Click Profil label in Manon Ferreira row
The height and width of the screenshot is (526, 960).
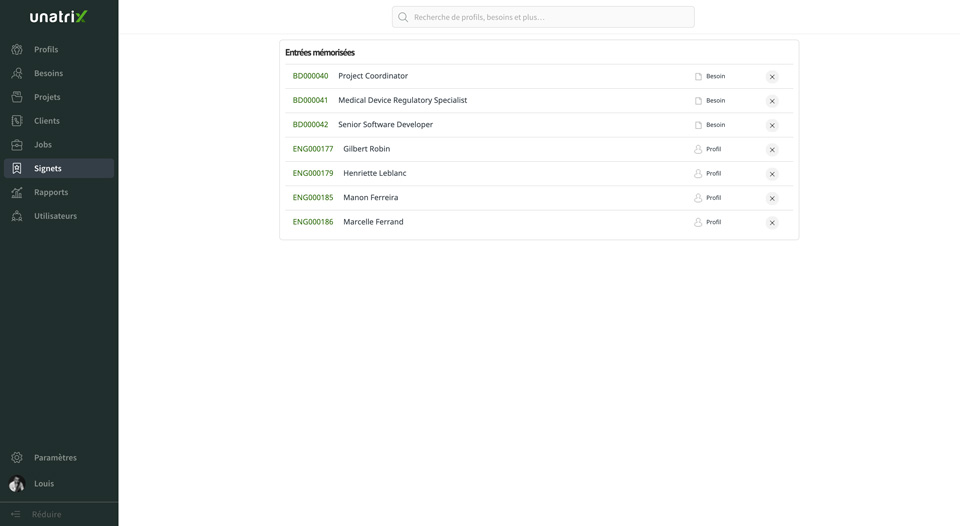(713, 198)
